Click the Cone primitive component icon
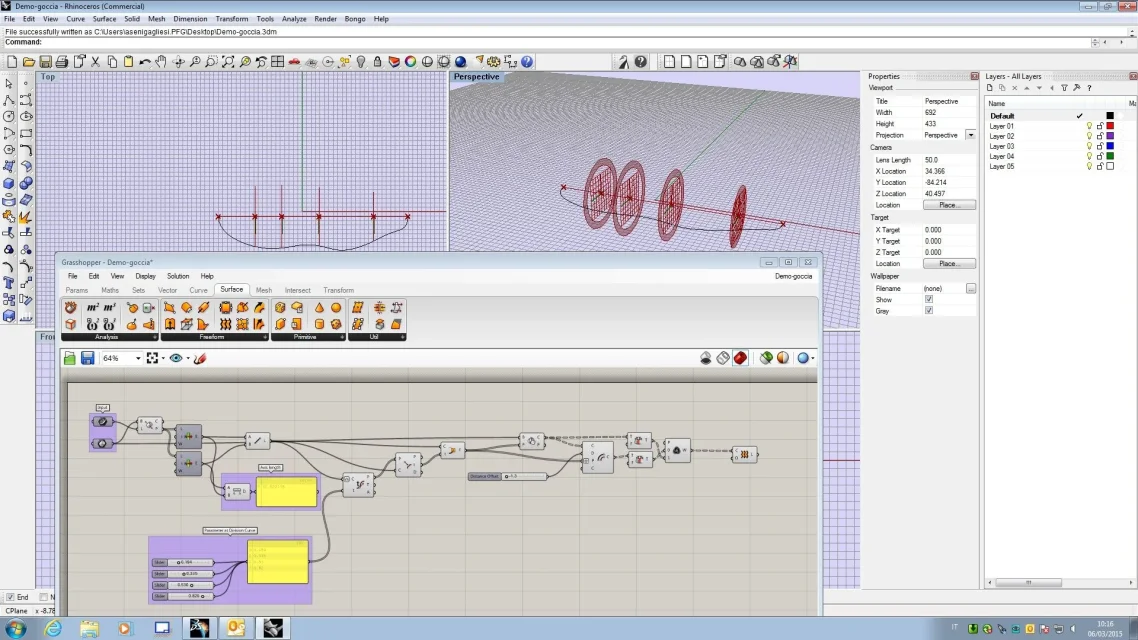The image size is (1138, 640). (319, 308)
